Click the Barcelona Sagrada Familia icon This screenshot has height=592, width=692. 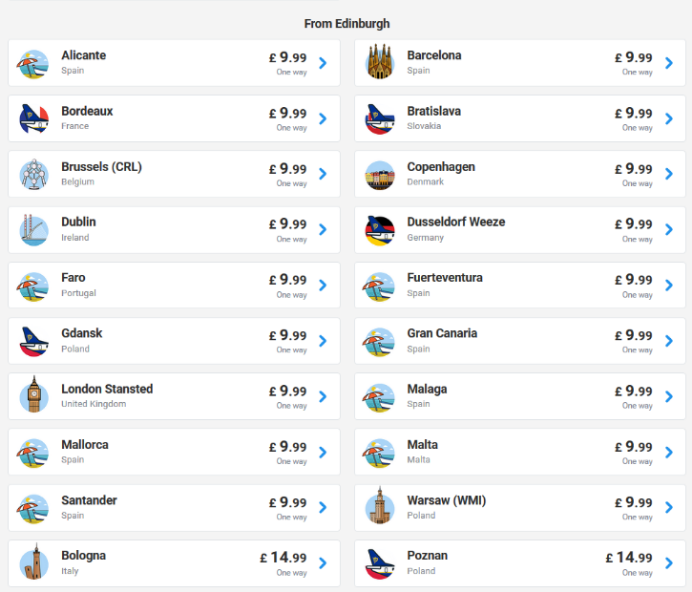click(x=380, y=62)
